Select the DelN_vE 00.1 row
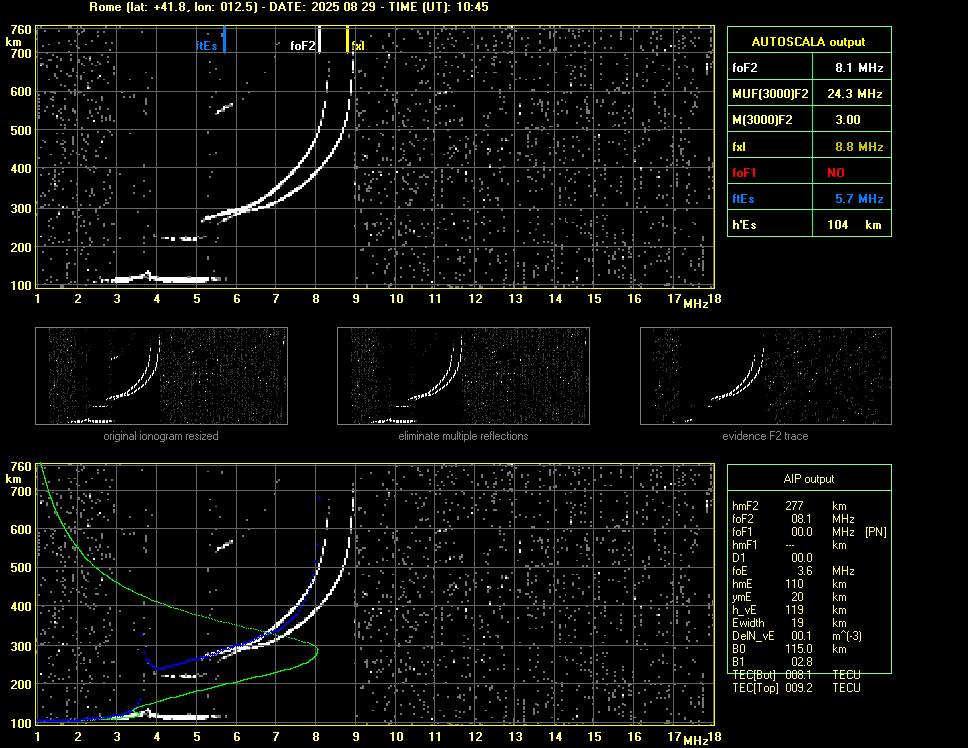 point(796,636)
